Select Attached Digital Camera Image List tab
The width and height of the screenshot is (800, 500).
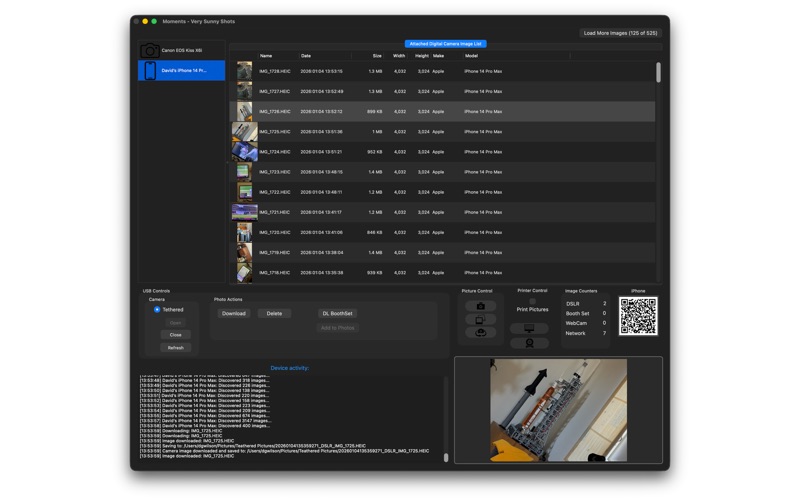(x=445, y=44)
